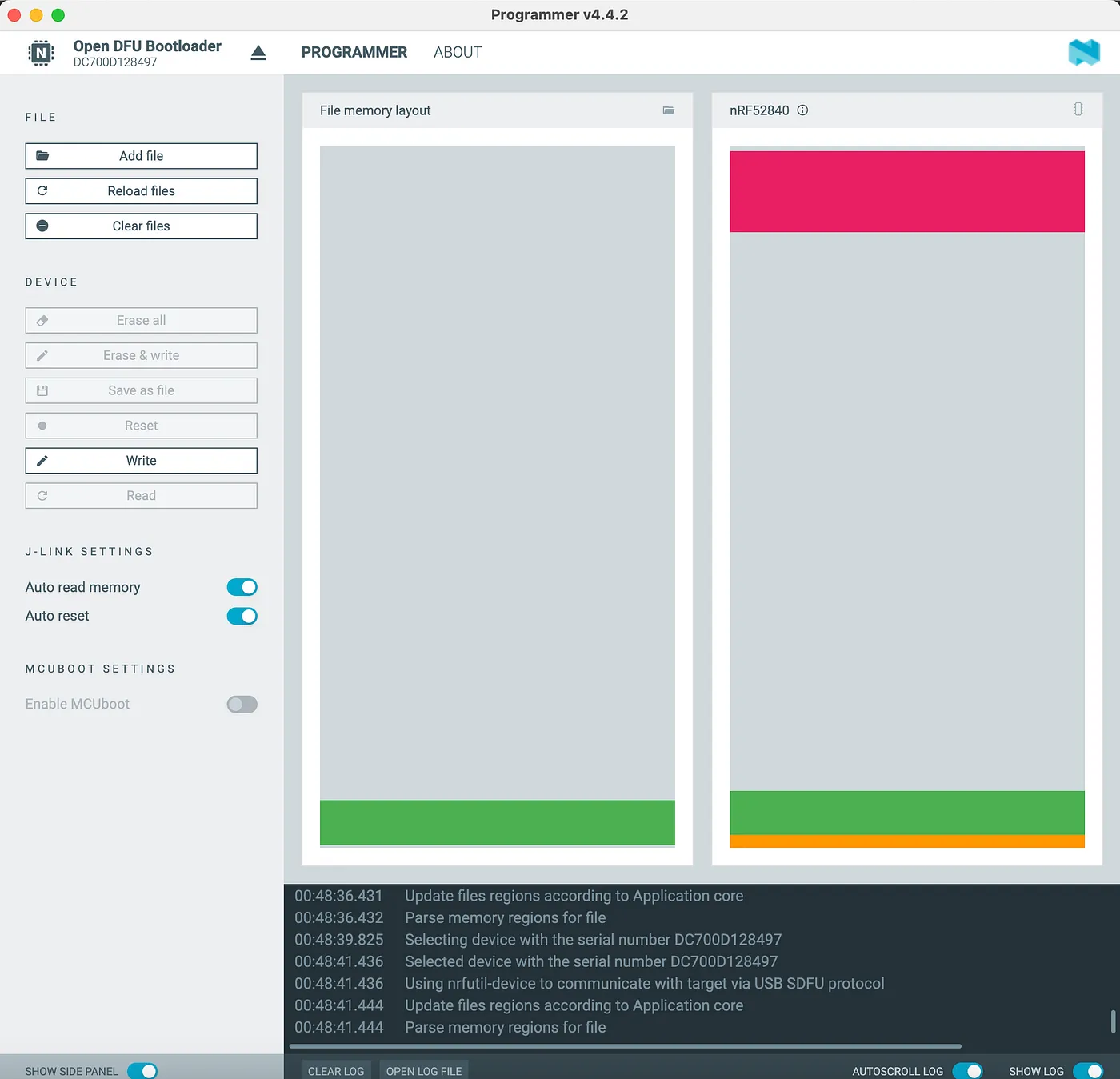Switch to the Programmer tab
The width and height of the screenshot is (1120, 1079).
tap(354, 53)
